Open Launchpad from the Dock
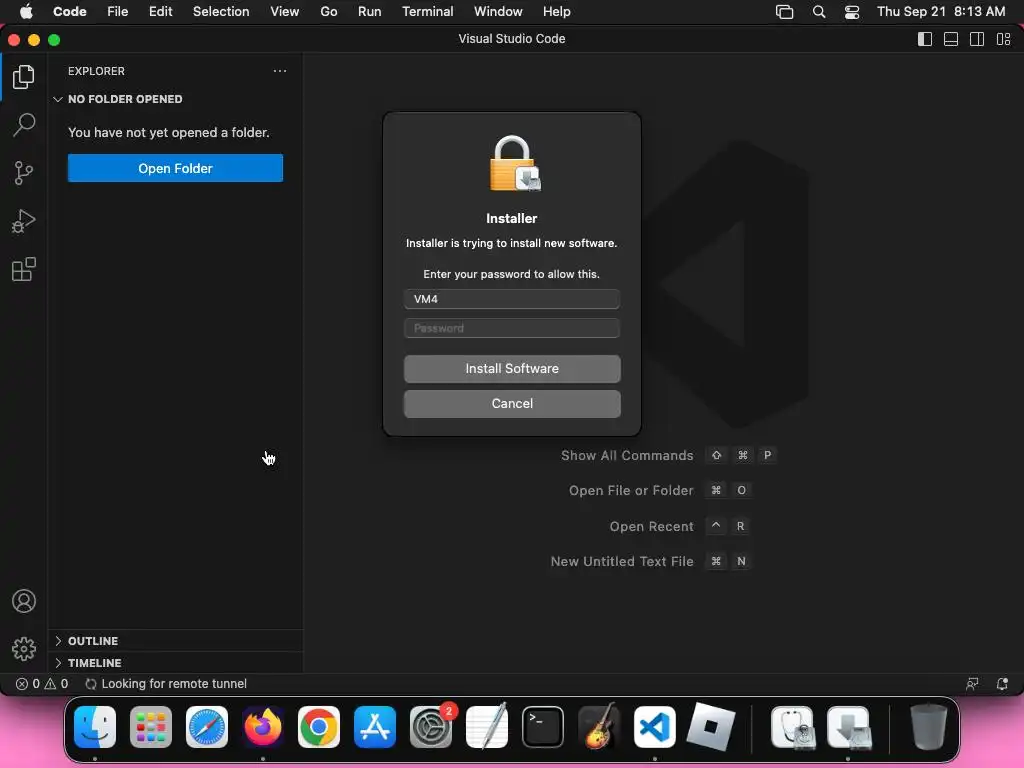Screen dimensions: 1024x768 coord(151,727)
